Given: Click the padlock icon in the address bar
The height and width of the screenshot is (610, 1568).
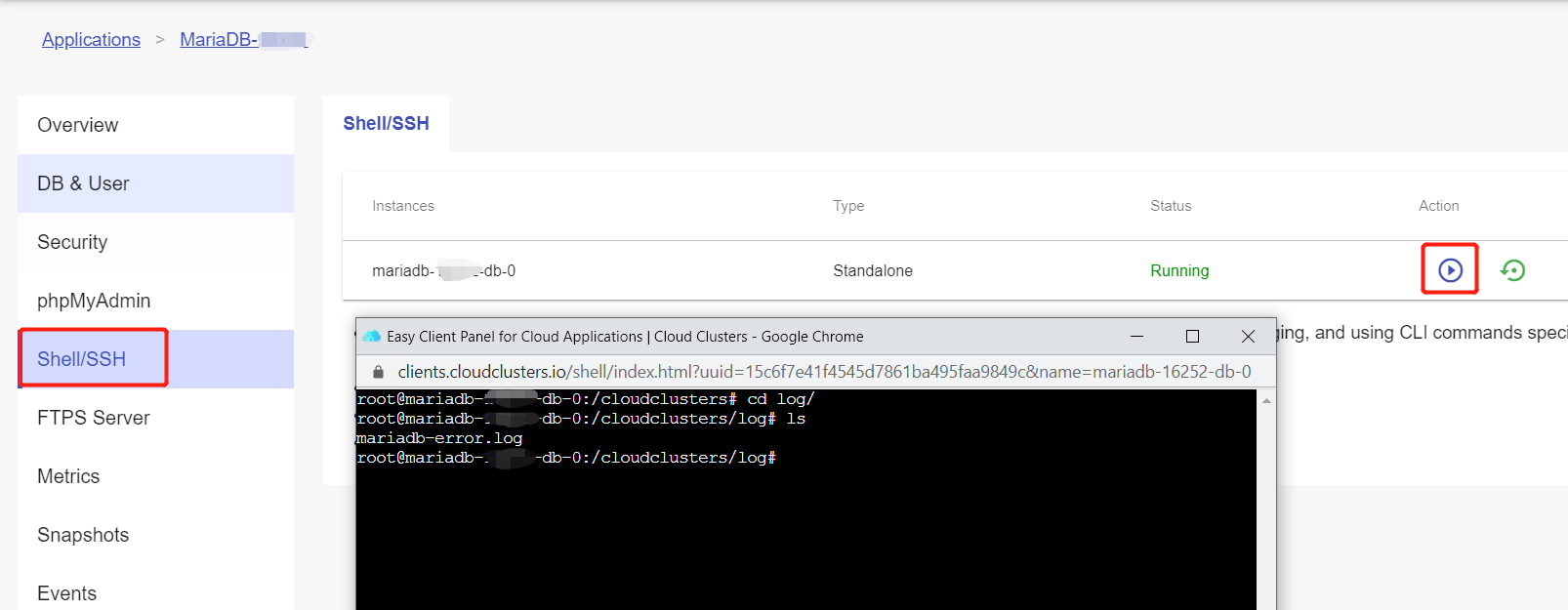Looking at the screenshot, I should (379, 372).
